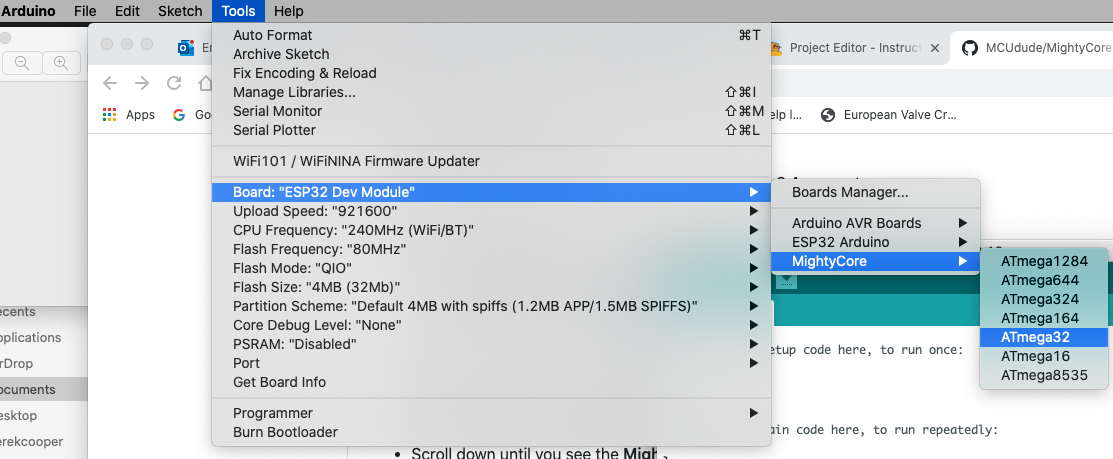Expand the Upload Speed "921600" submenu
1113x459 pixels.
click(491, 211)
